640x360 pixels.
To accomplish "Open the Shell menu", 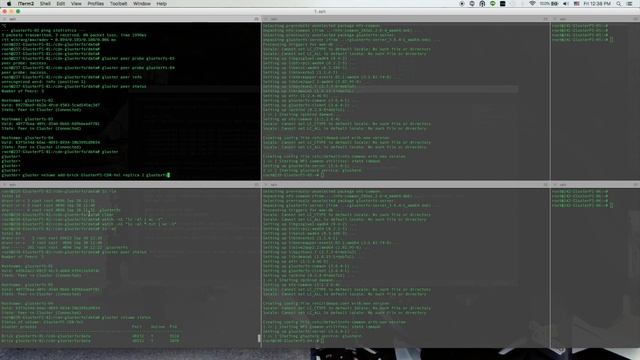I will click(45, 4).
